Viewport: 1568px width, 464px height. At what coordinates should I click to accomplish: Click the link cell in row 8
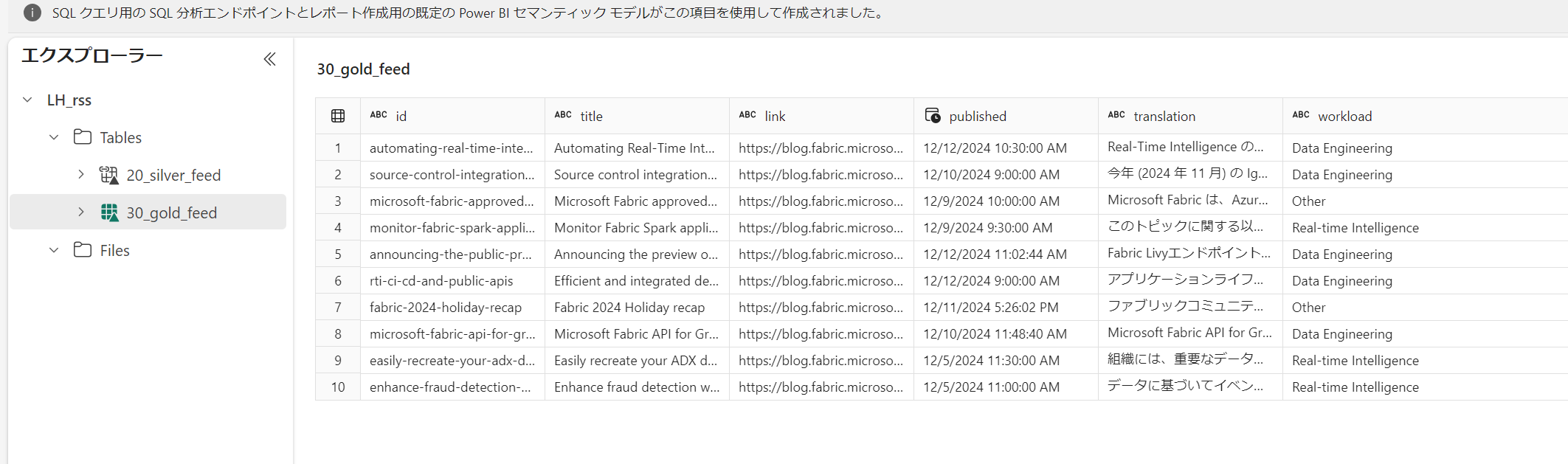[821, 334]
